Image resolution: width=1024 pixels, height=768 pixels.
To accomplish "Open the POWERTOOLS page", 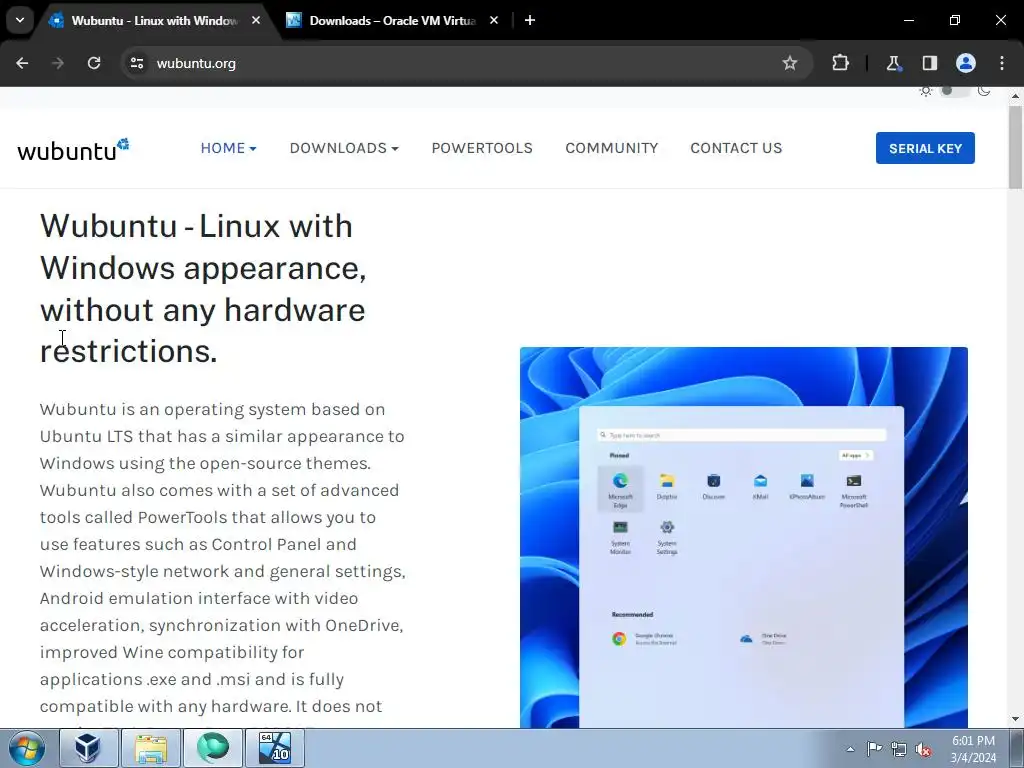I will point(482,148).
